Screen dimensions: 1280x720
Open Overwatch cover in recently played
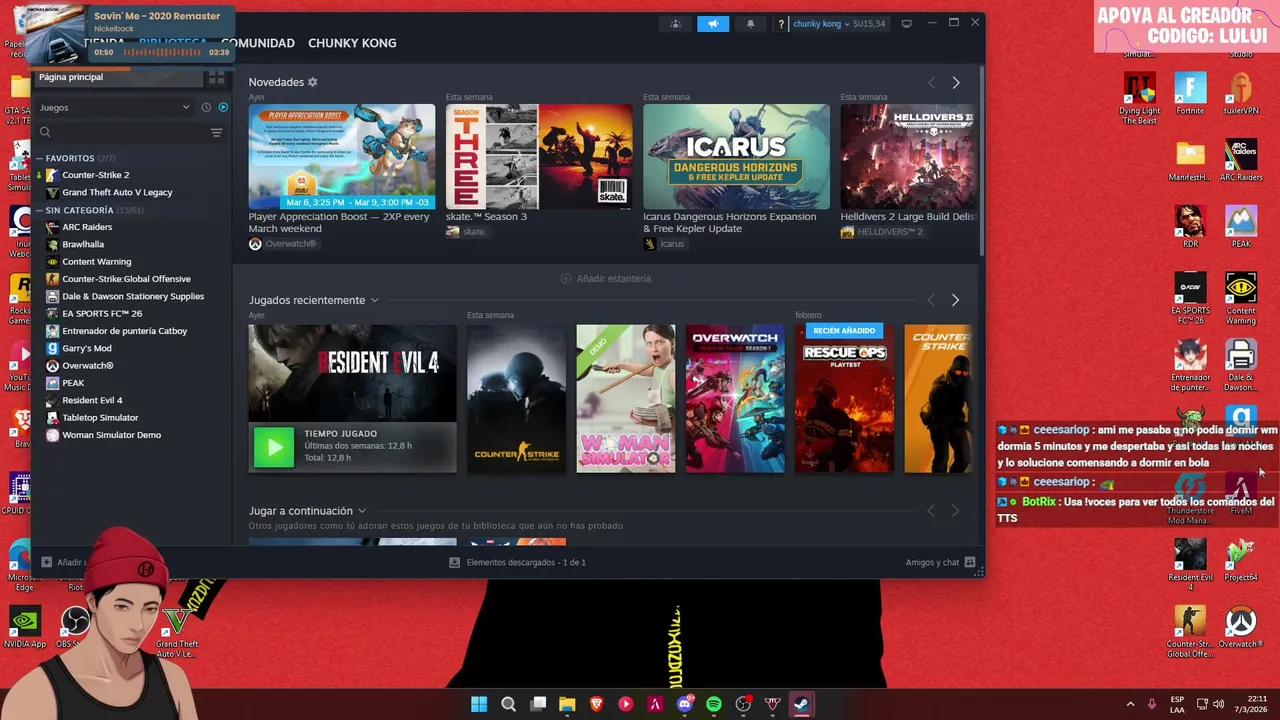tap(735, 398)
